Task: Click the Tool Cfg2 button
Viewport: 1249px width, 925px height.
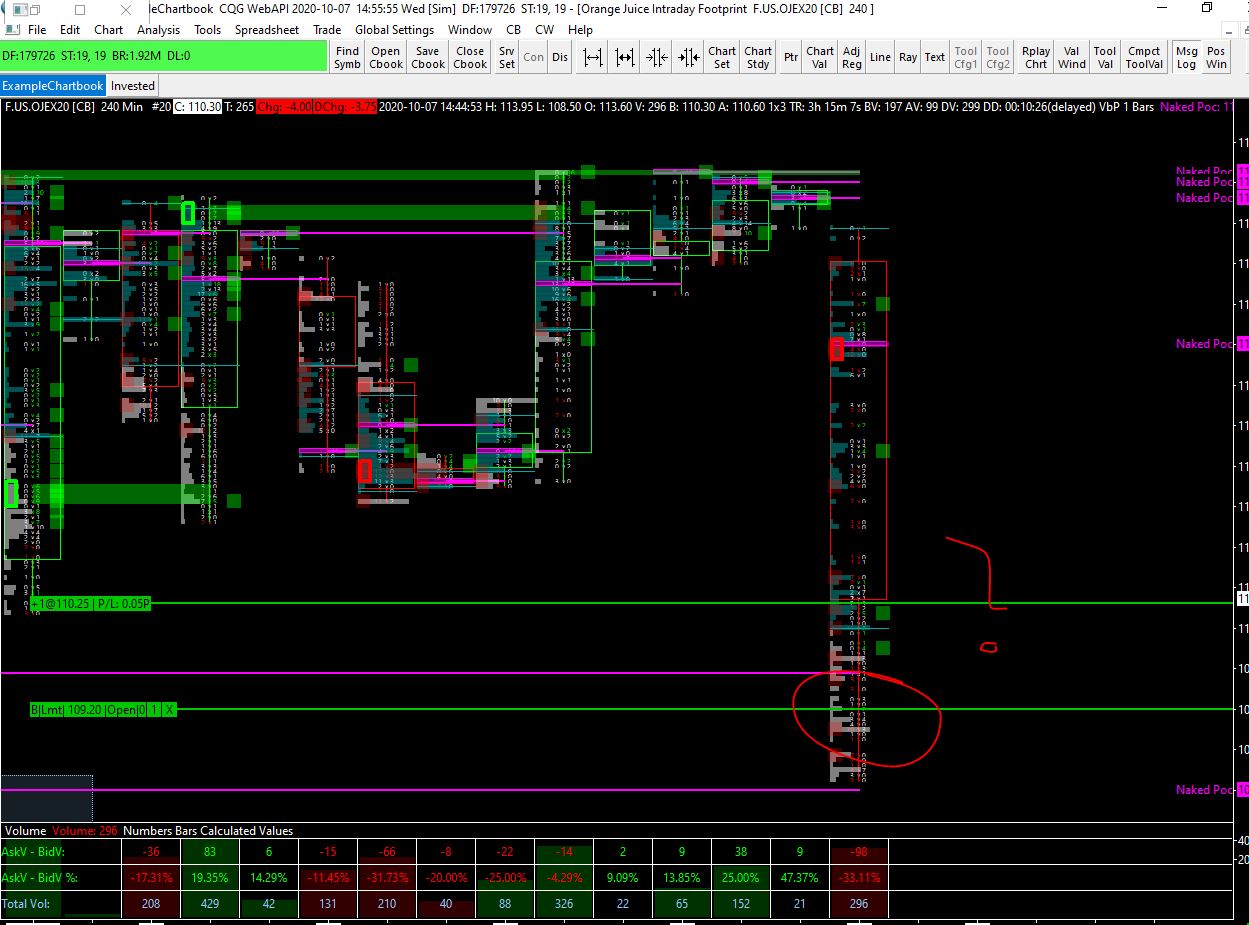Action: tap(998, 57)
